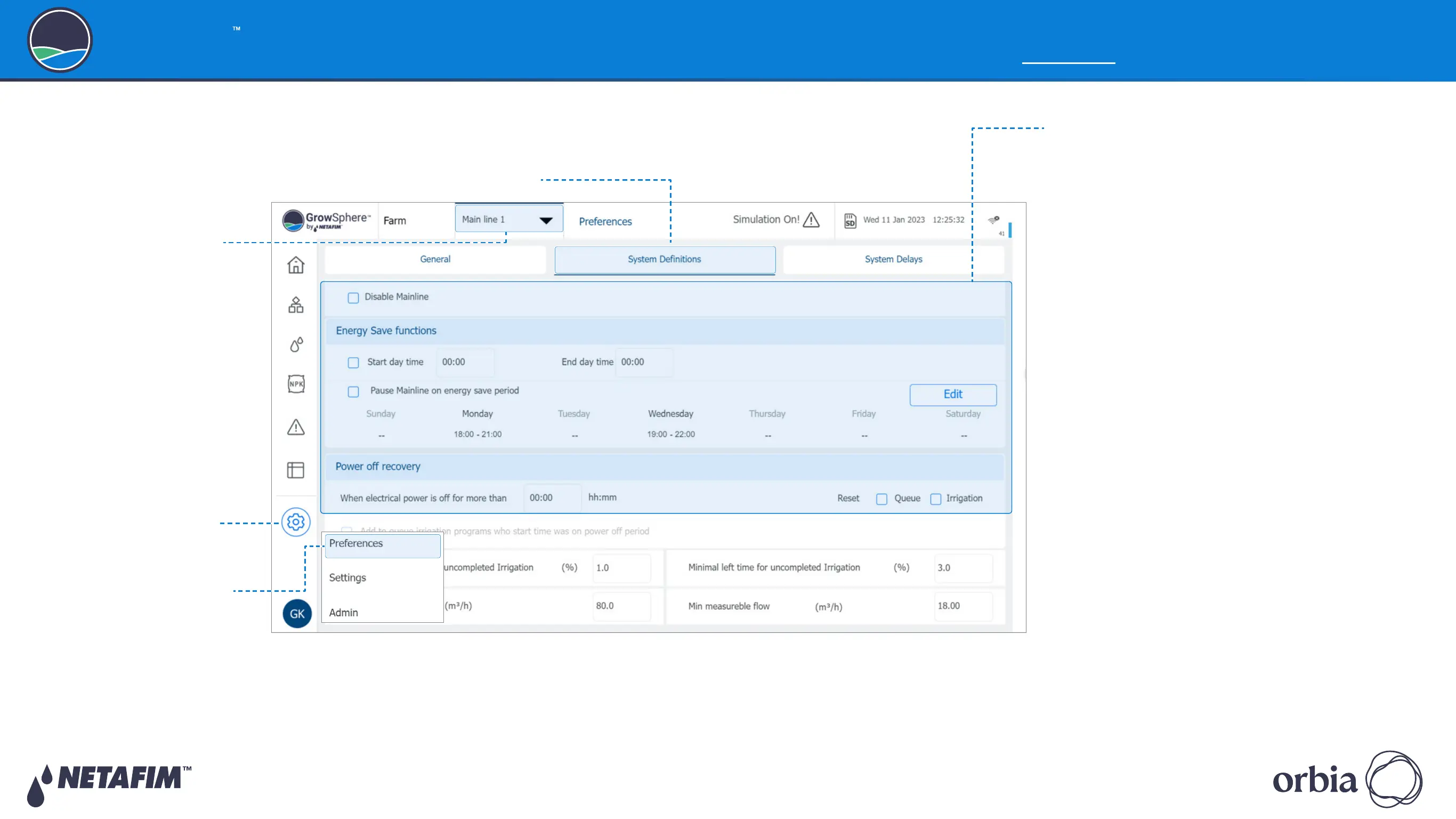1456x819 pixels.
Task: Switch to the System Definitions tab
Action: click(x=665, y=259)
